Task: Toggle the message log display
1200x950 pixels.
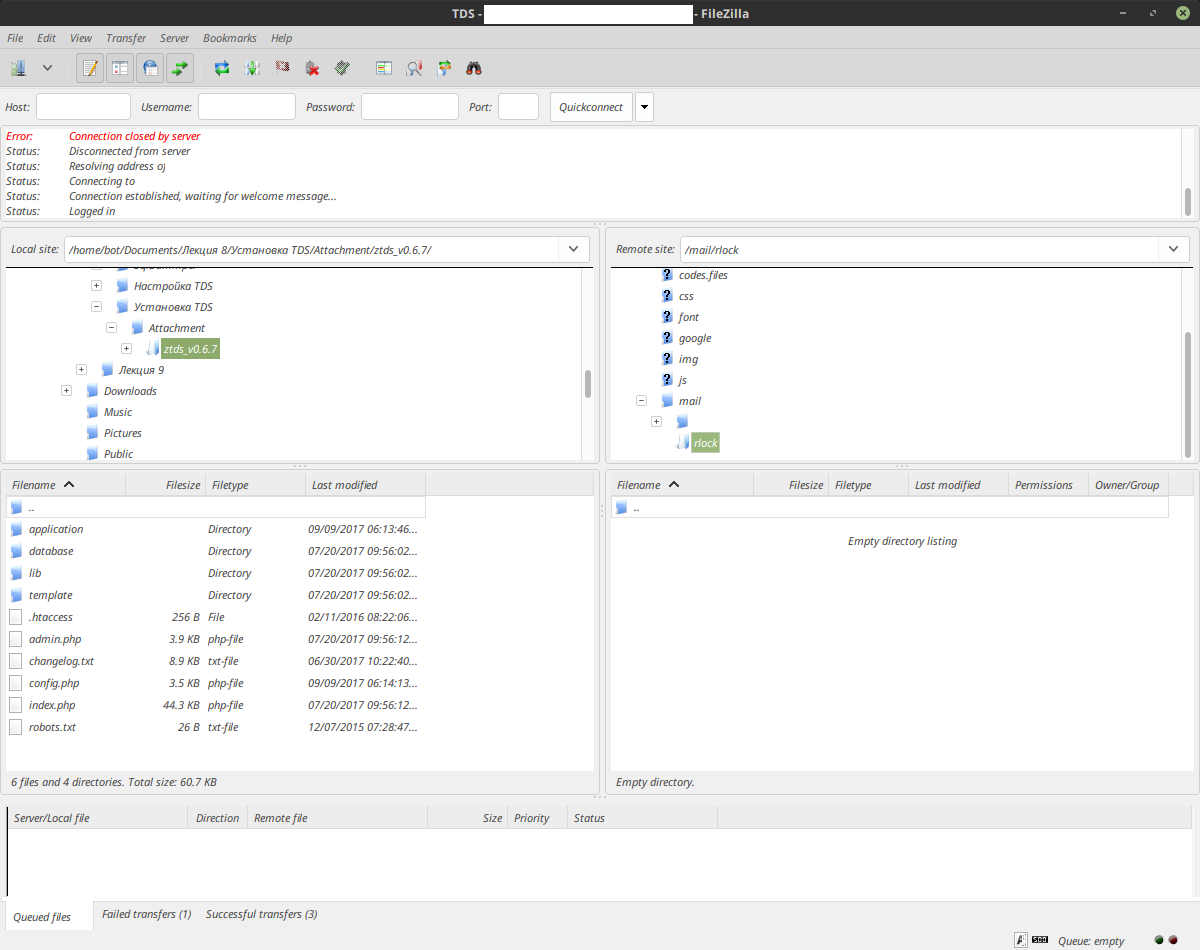Action: click(x=91, y=68)
